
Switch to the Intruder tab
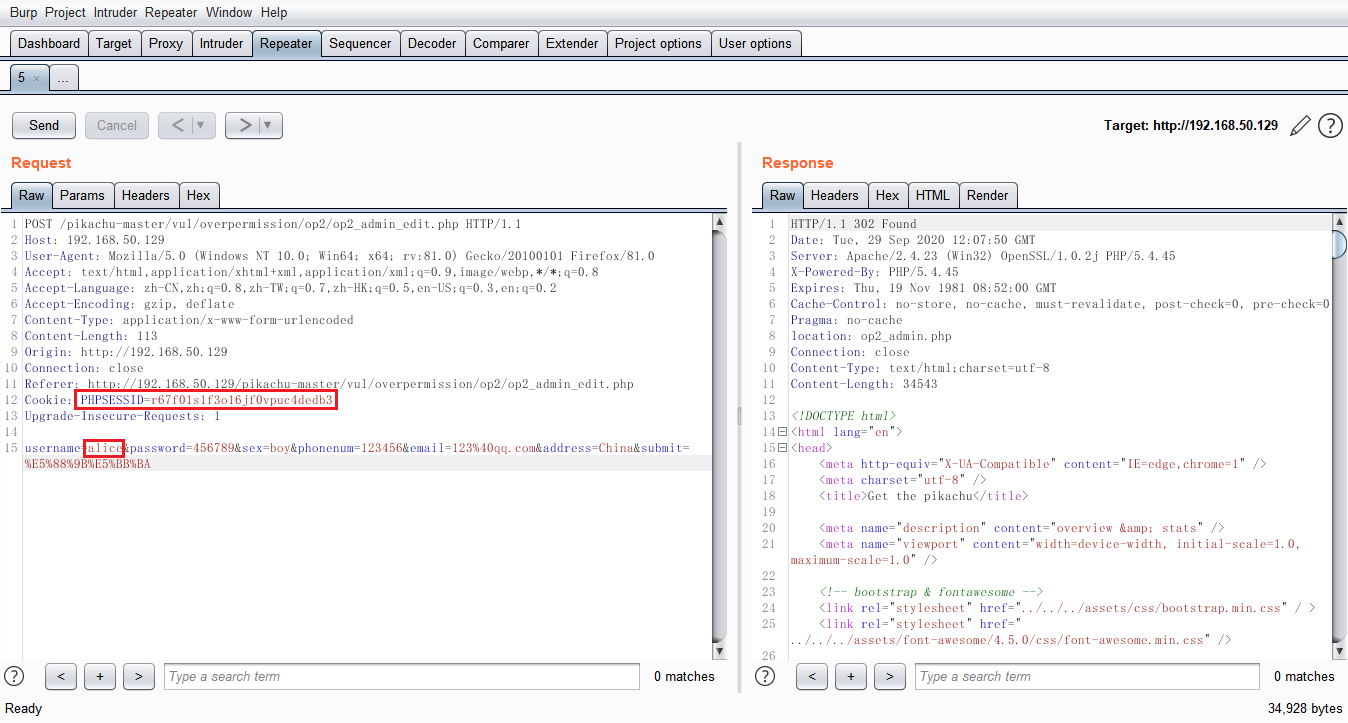(x=221, y=43)
